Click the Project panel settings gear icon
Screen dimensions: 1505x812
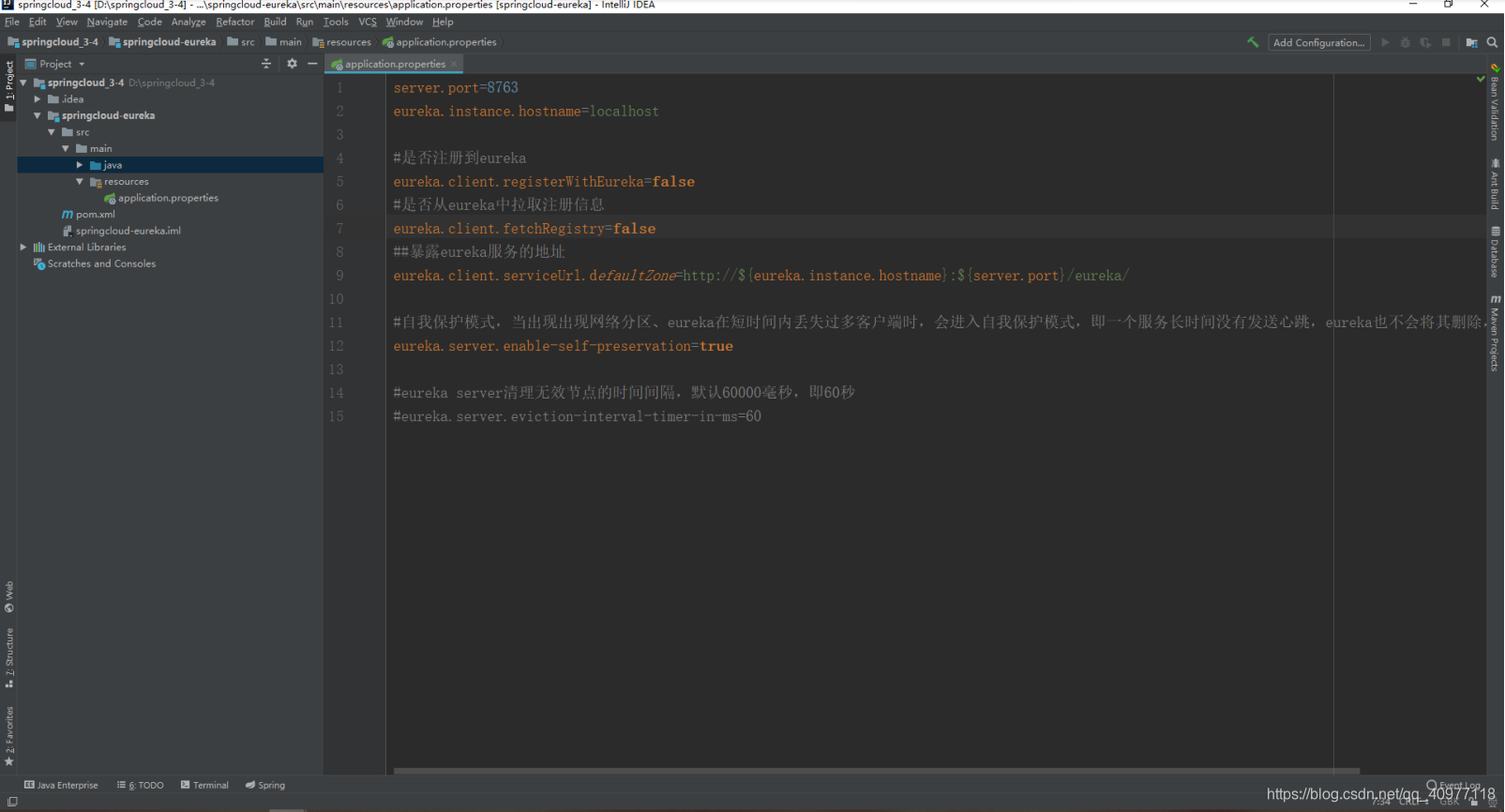click(292, 64)
